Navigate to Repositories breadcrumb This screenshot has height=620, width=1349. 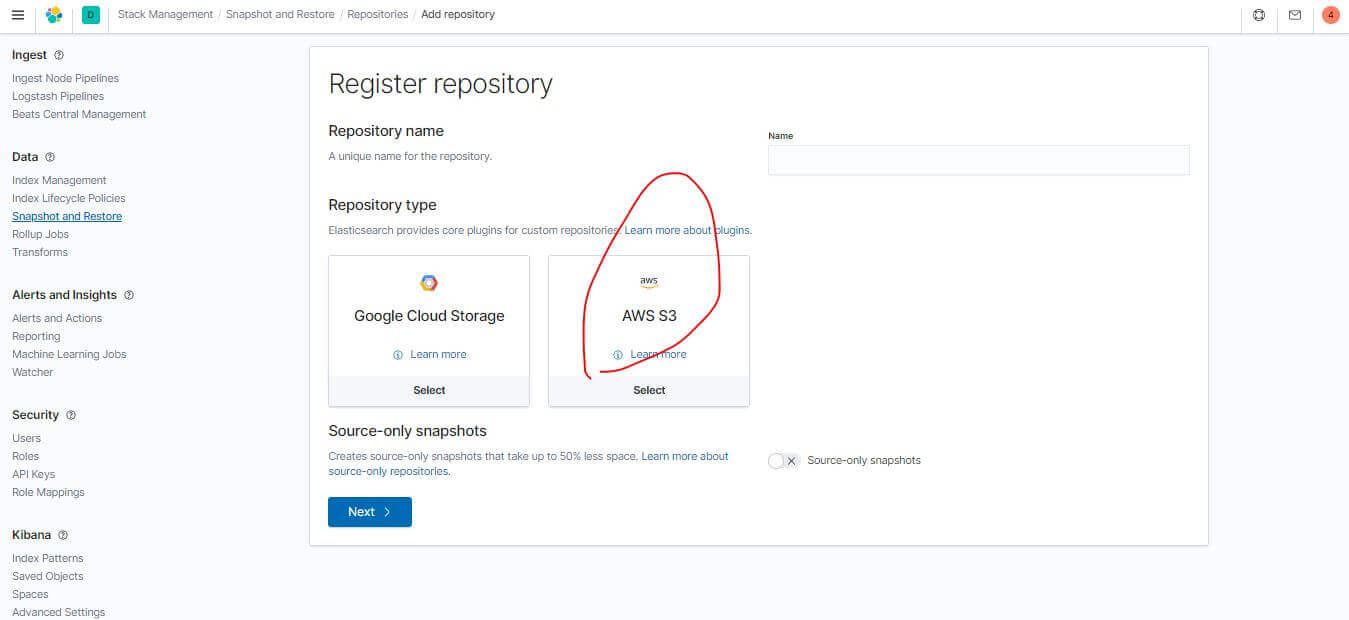coord(377,14)
